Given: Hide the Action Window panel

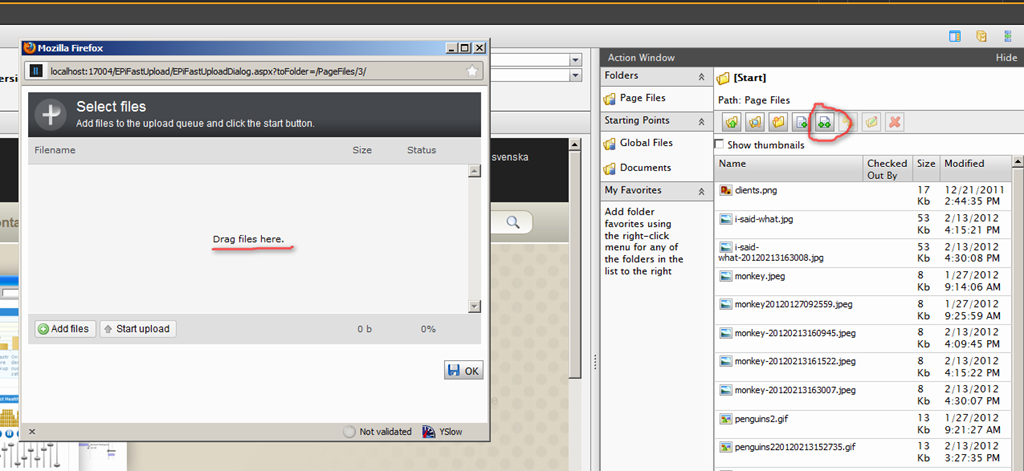Looking at the screenshot, I should click(1006, 58).
